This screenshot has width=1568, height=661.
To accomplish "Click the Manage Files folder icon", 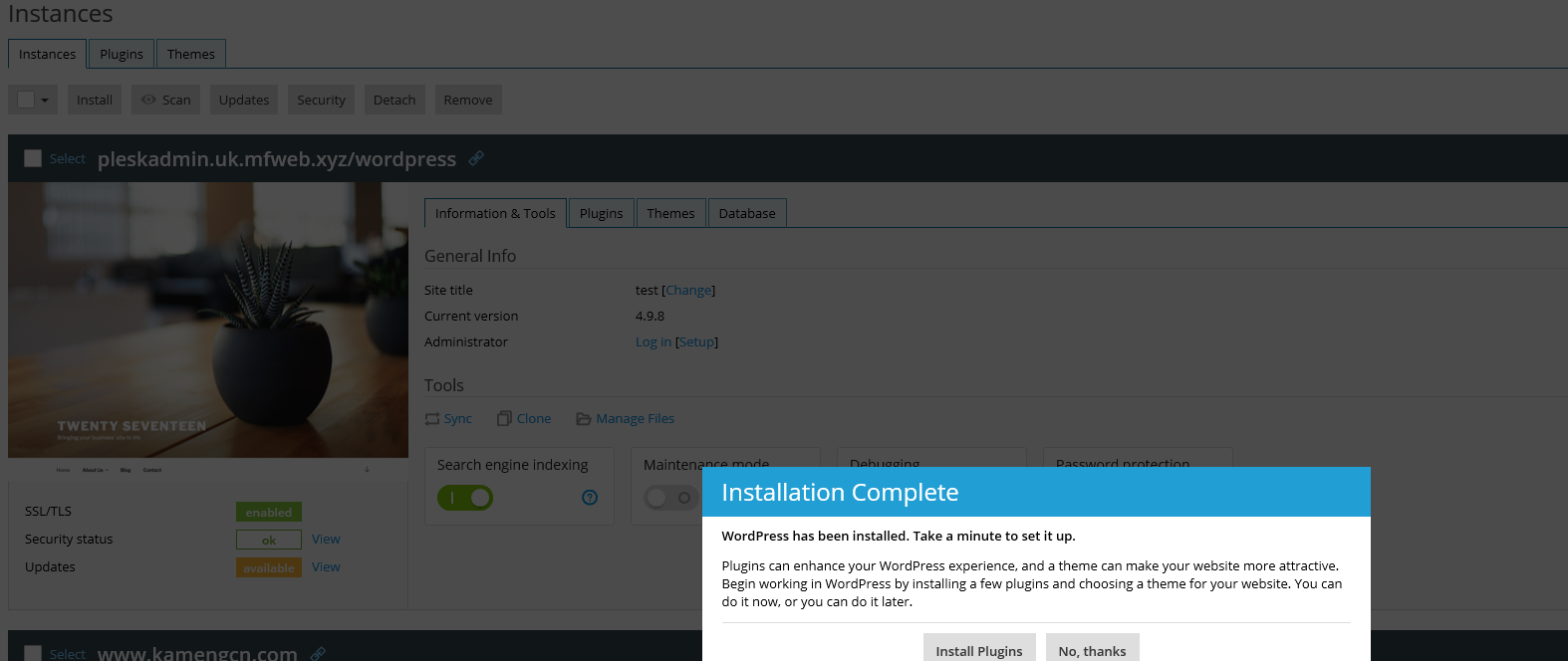I will click(x=584, y=419).
